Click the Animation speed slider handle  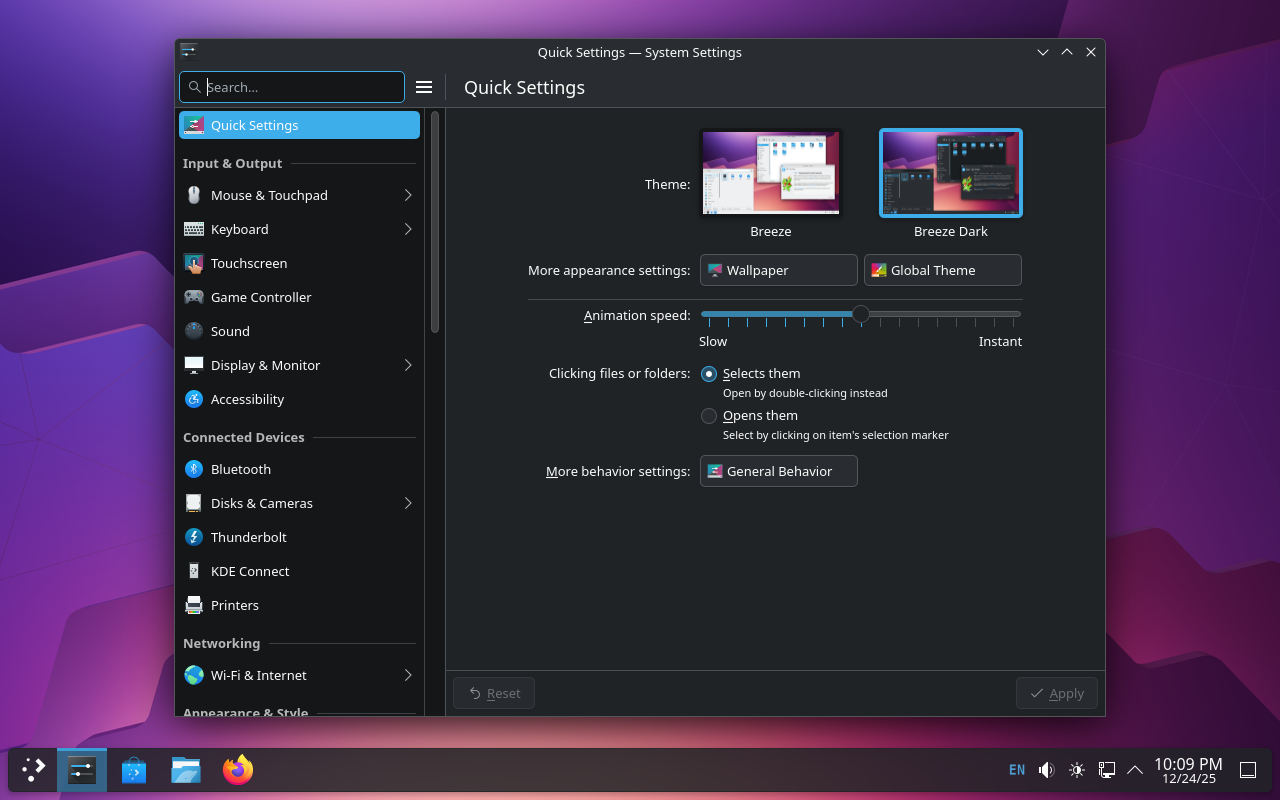[860, 314]
